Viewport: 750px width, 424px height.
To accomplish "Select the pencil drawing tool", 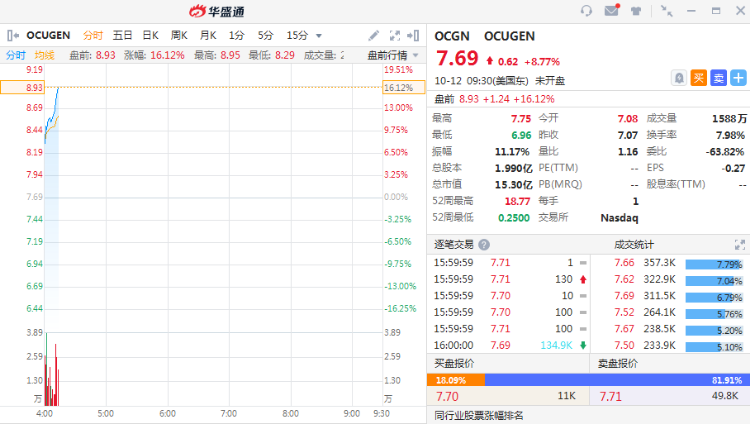I will point(374,35).
